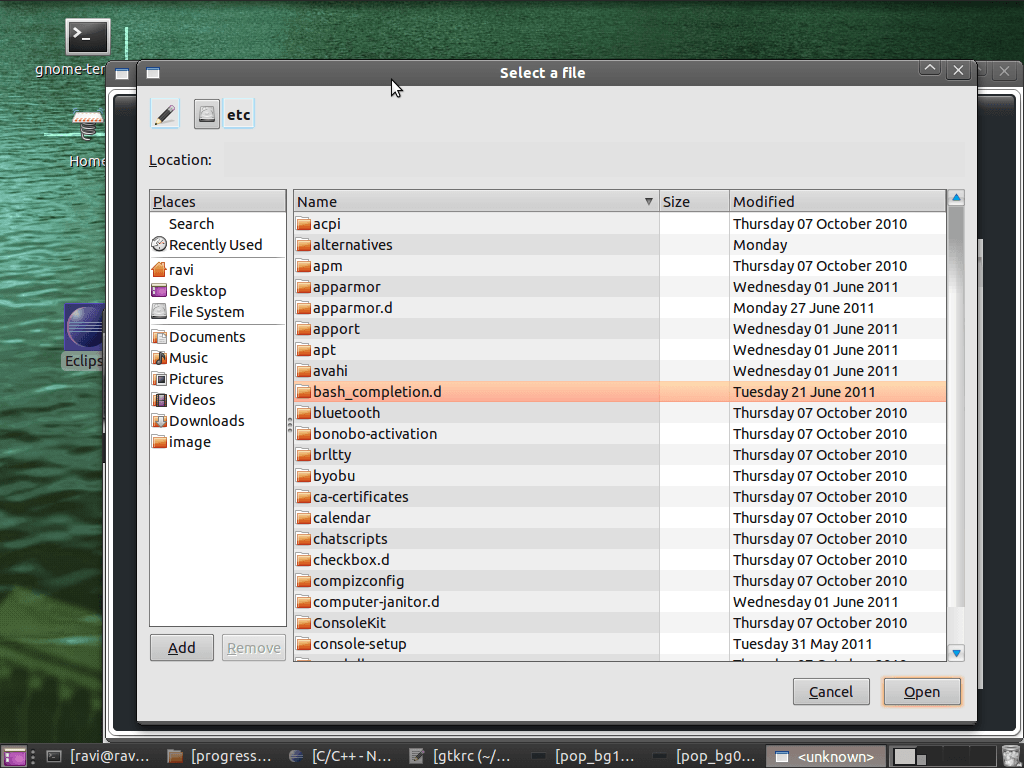Open the Pictures bookmark in Places
This screenshot has width=1024, height=768.
(x=196, y=379)
